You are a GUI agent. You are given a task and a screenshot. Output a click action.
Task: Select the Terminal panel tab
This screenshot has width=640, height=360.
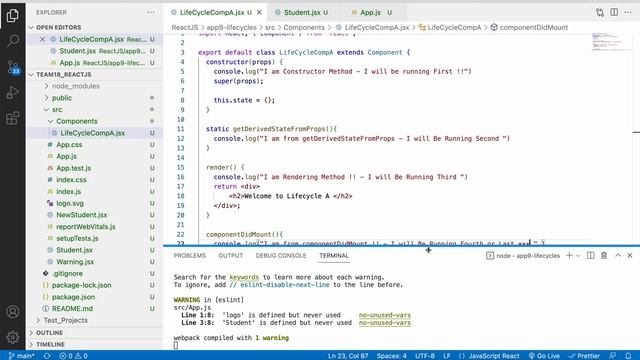point(334,256)
